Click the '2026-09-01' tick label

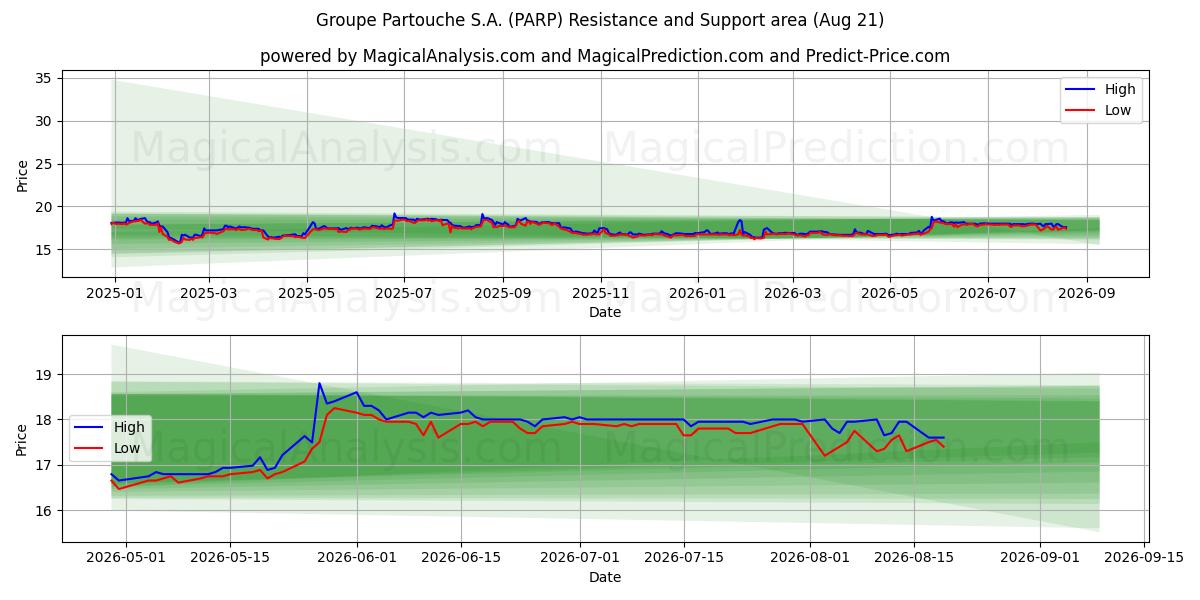click(1040, 558)
